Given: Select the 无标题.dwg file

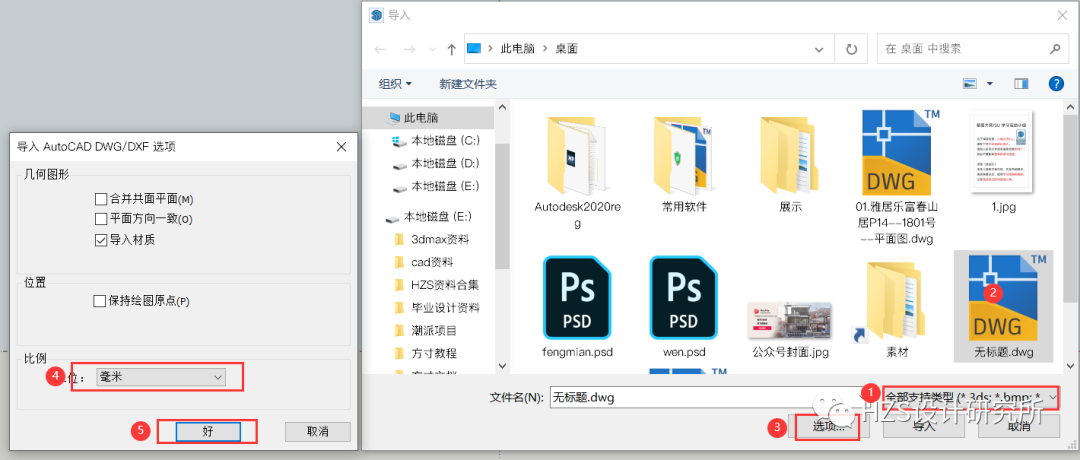Looking at the screenshot, I should (x=1004, y=306).
